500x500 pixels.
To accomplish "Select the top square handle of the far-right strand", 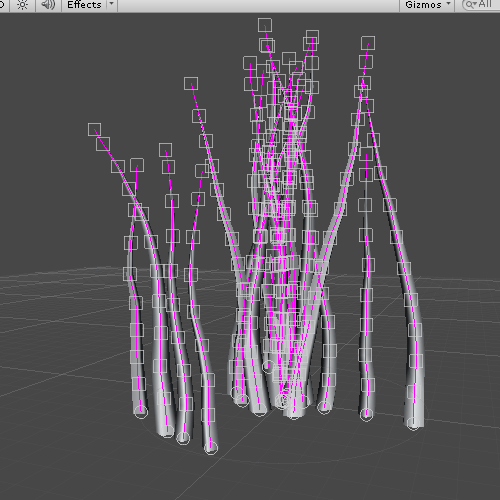I will [368, 43].
